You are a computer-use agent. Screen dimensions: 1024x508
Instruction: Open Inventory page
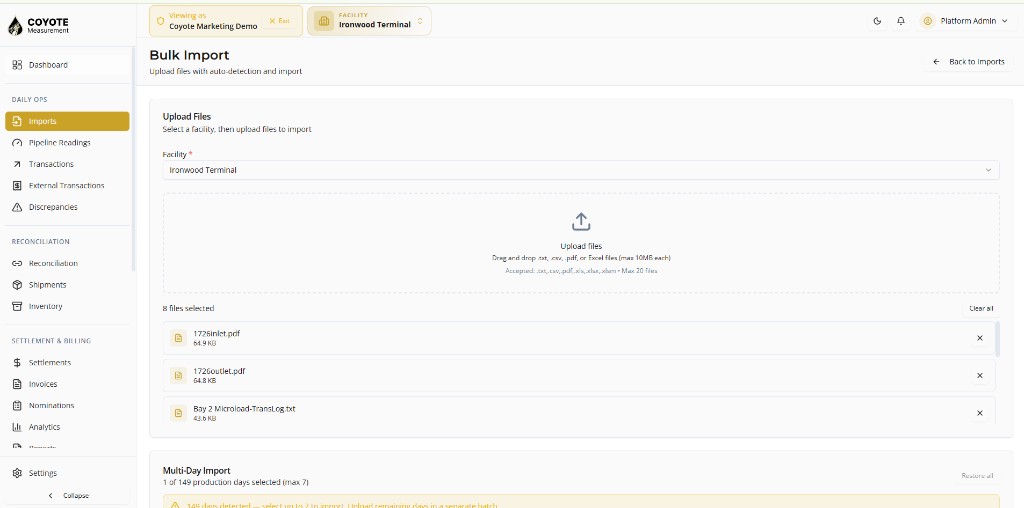(67, 306)
